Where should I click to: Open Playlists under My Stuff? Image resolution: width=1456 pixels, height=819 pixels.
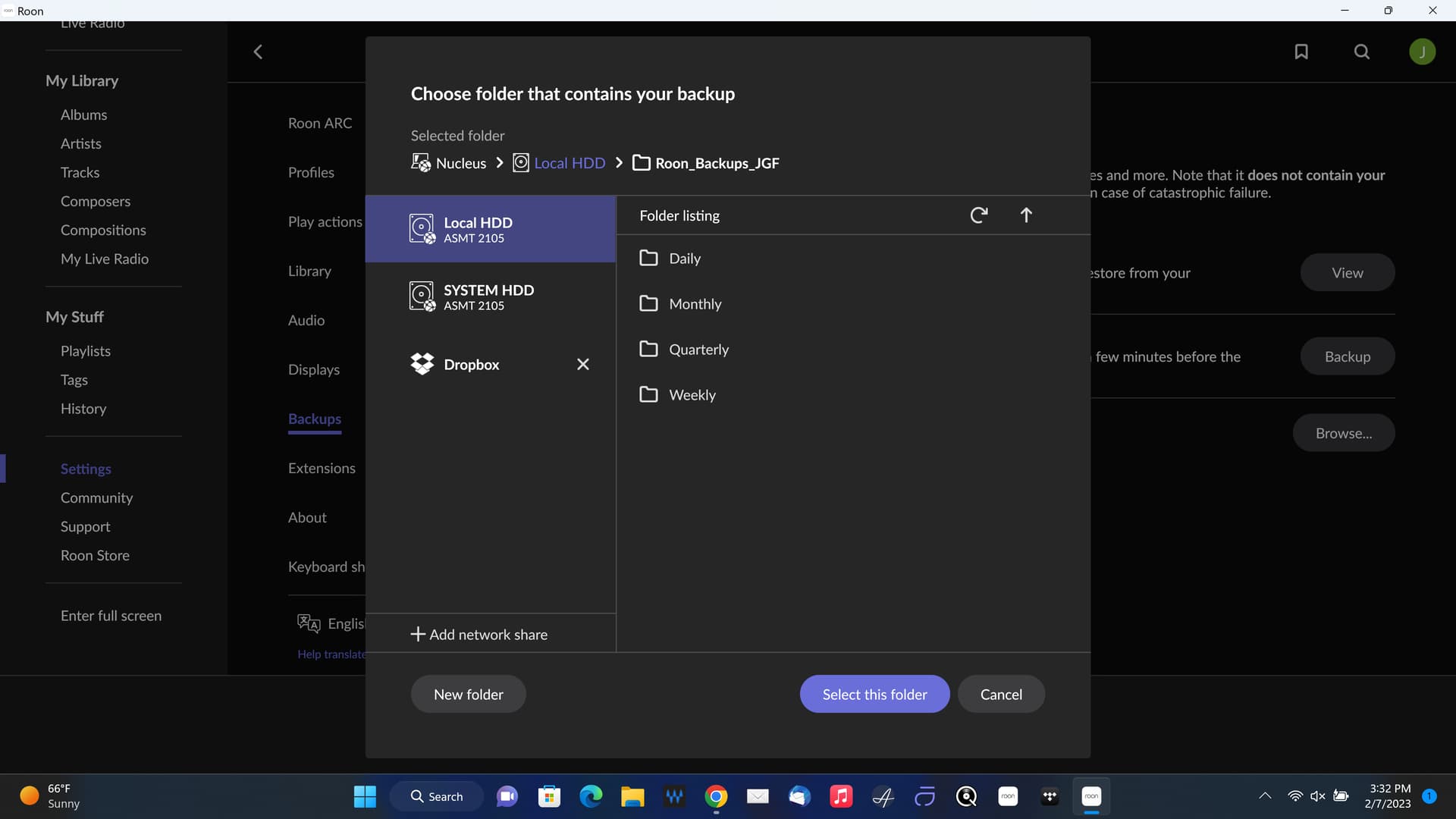[86, 351]
